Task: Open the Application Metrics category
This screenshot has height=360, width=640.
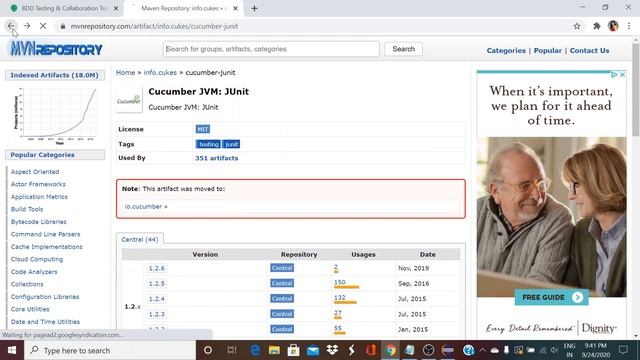Action: pyautogui.click(x=39, y=197)
